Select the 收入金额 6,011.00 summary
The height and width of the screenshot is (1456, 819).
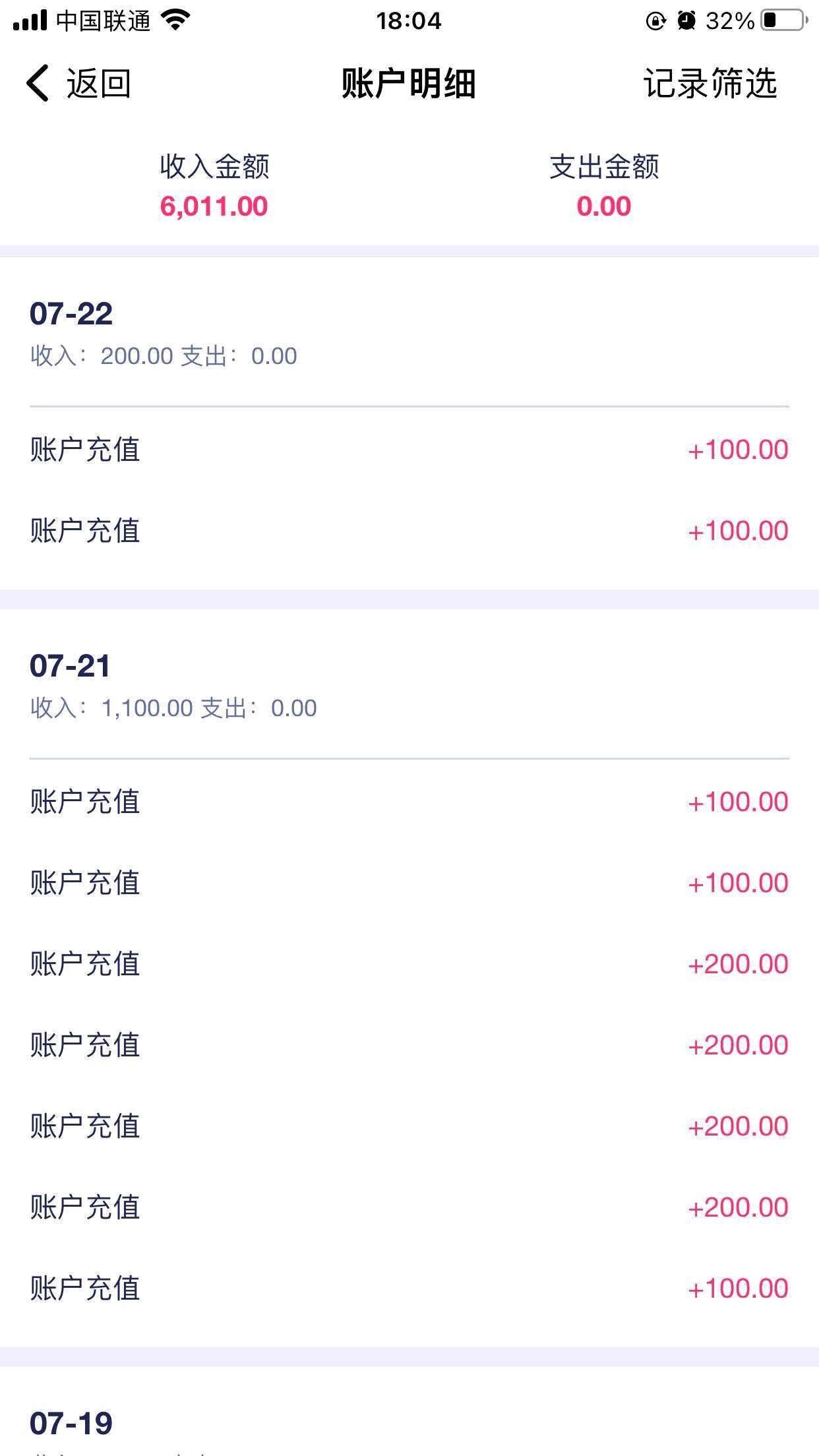pos(214,186)
